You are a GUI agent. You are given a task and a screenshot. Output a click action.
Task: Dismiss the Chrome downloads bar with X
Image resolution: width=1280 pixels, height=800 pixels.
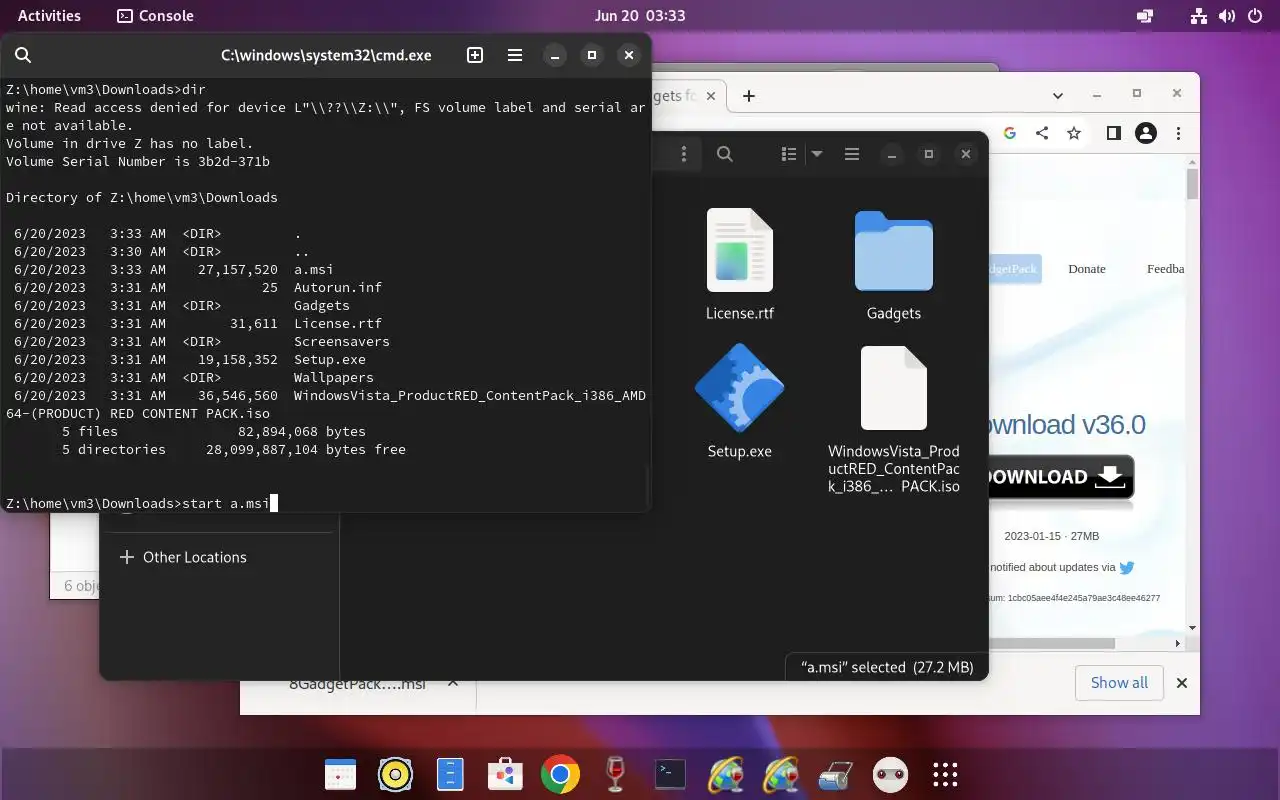[1181, 683]
